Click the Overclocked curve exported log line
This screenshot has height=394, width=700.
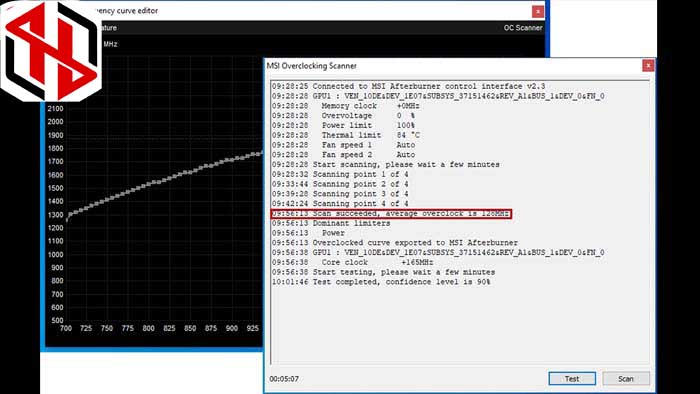click(395, 243)
